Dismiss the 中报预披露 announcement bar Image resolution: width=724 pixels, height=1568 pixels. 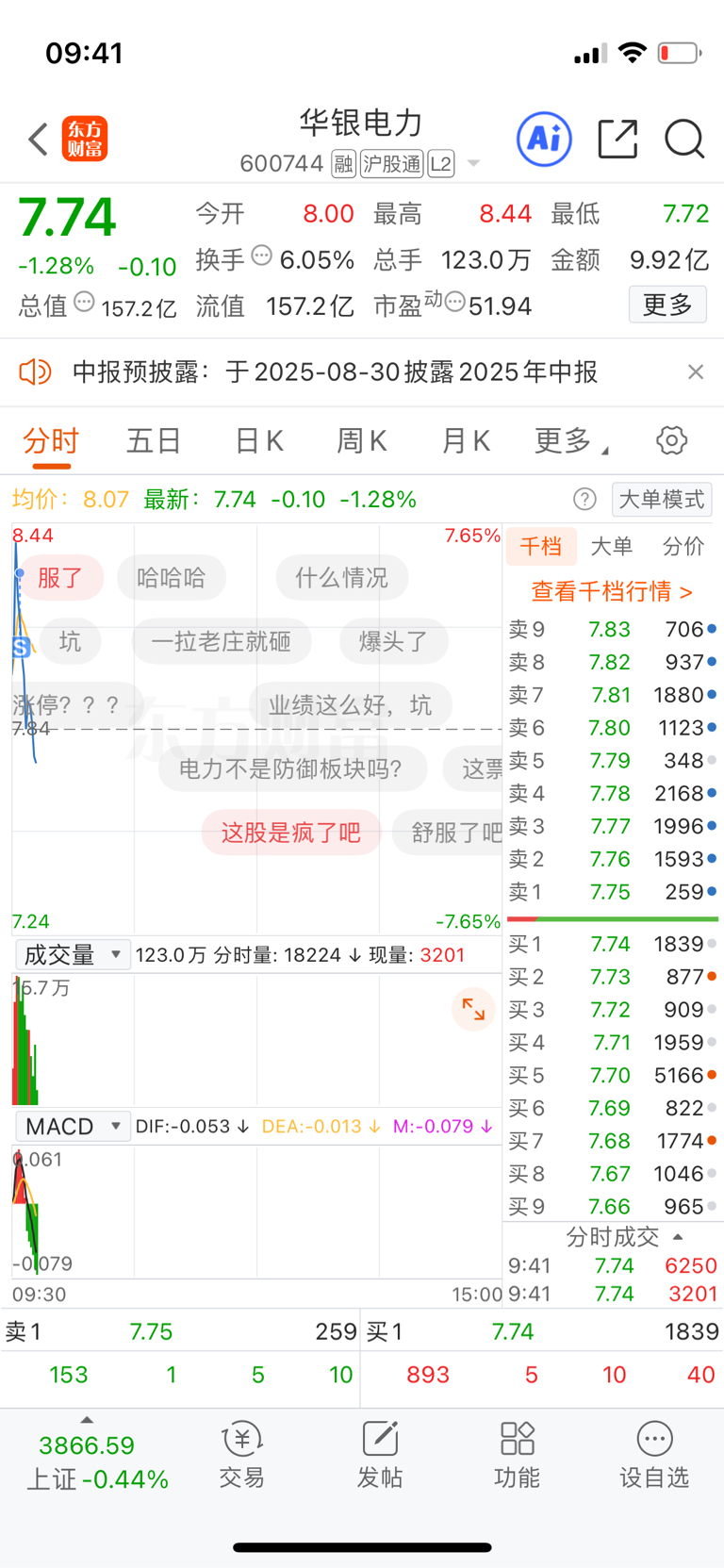[696, 372]
